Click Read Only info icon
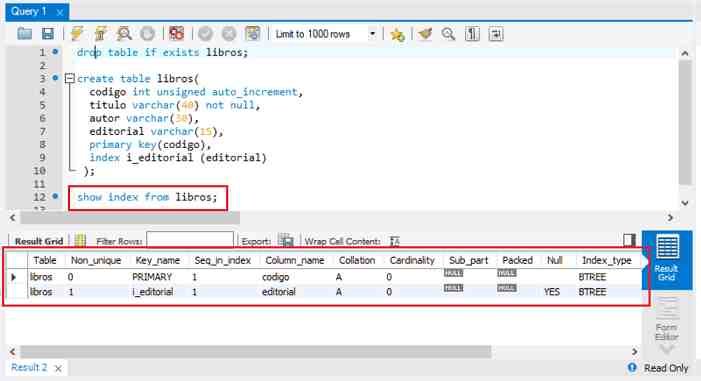This screenshot has width=701, height=381. pyautogui.click(x=632, y=368)
